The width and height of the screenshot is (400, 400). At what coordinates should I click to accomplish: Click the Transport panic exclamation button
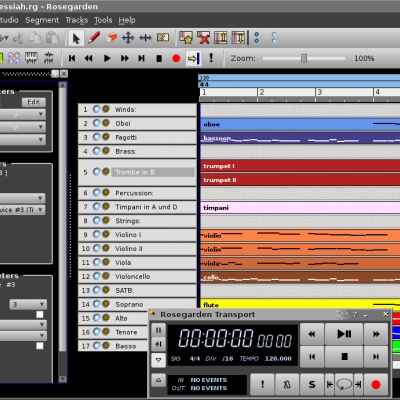[262, 384]
